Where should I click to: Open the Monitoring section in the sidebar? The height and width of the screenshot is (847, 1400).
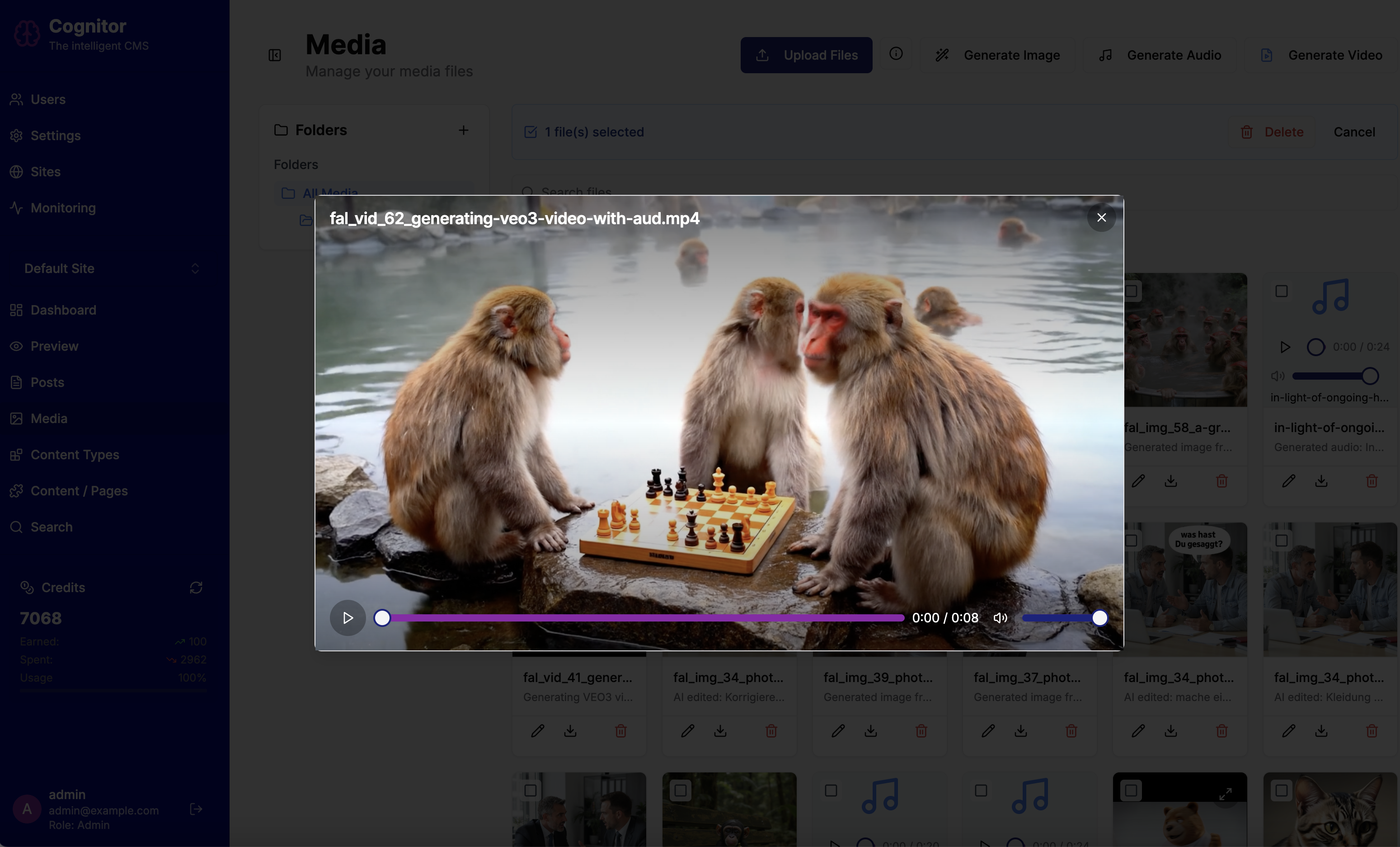pyautogui.click(x=62, y=208)
